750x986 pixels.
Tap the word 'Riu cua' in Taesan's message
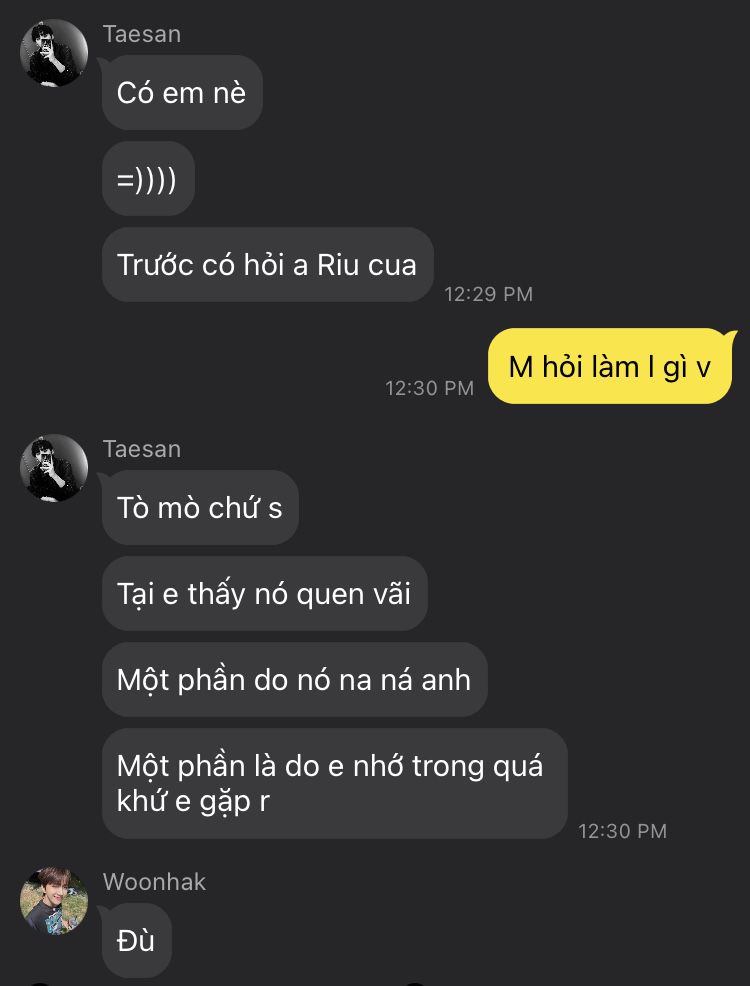coord(367,265)
